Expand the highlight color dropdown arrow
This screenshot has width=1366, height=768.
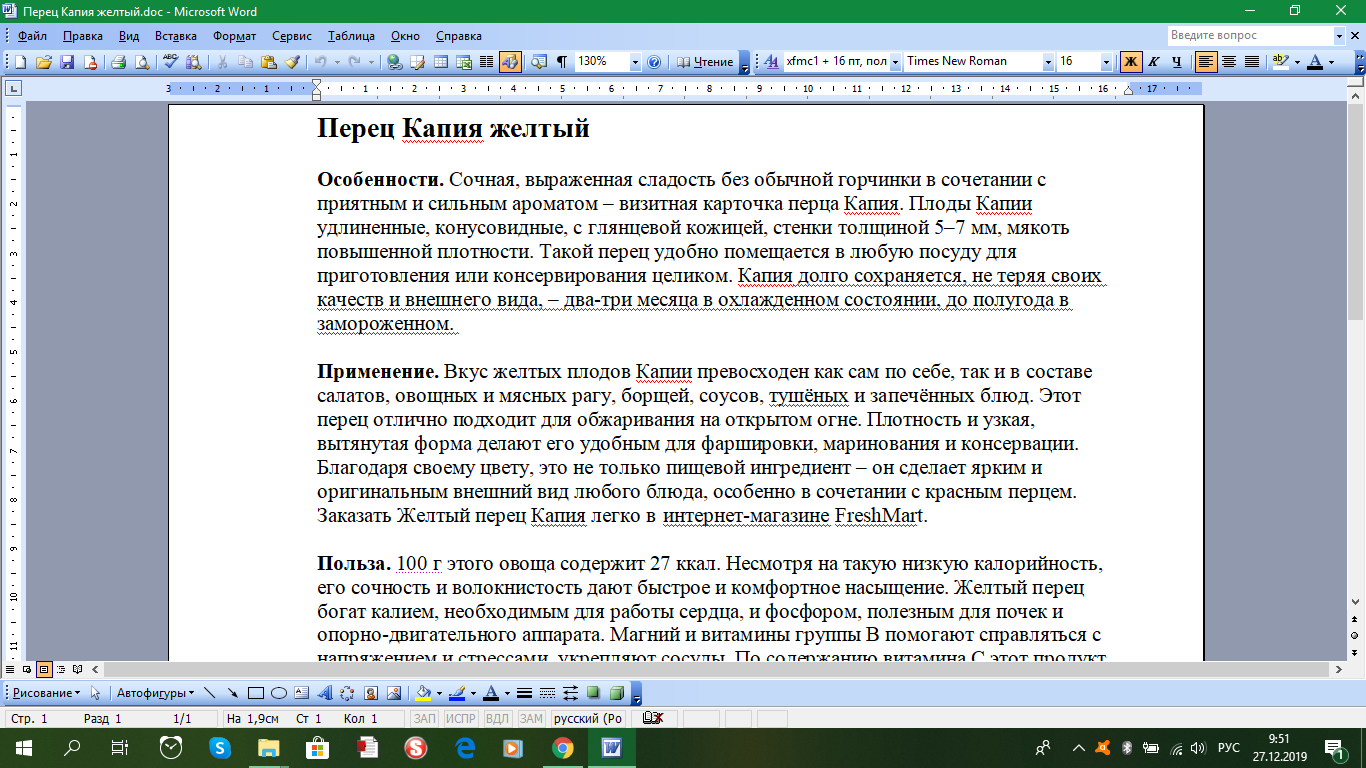(1296, 61)
